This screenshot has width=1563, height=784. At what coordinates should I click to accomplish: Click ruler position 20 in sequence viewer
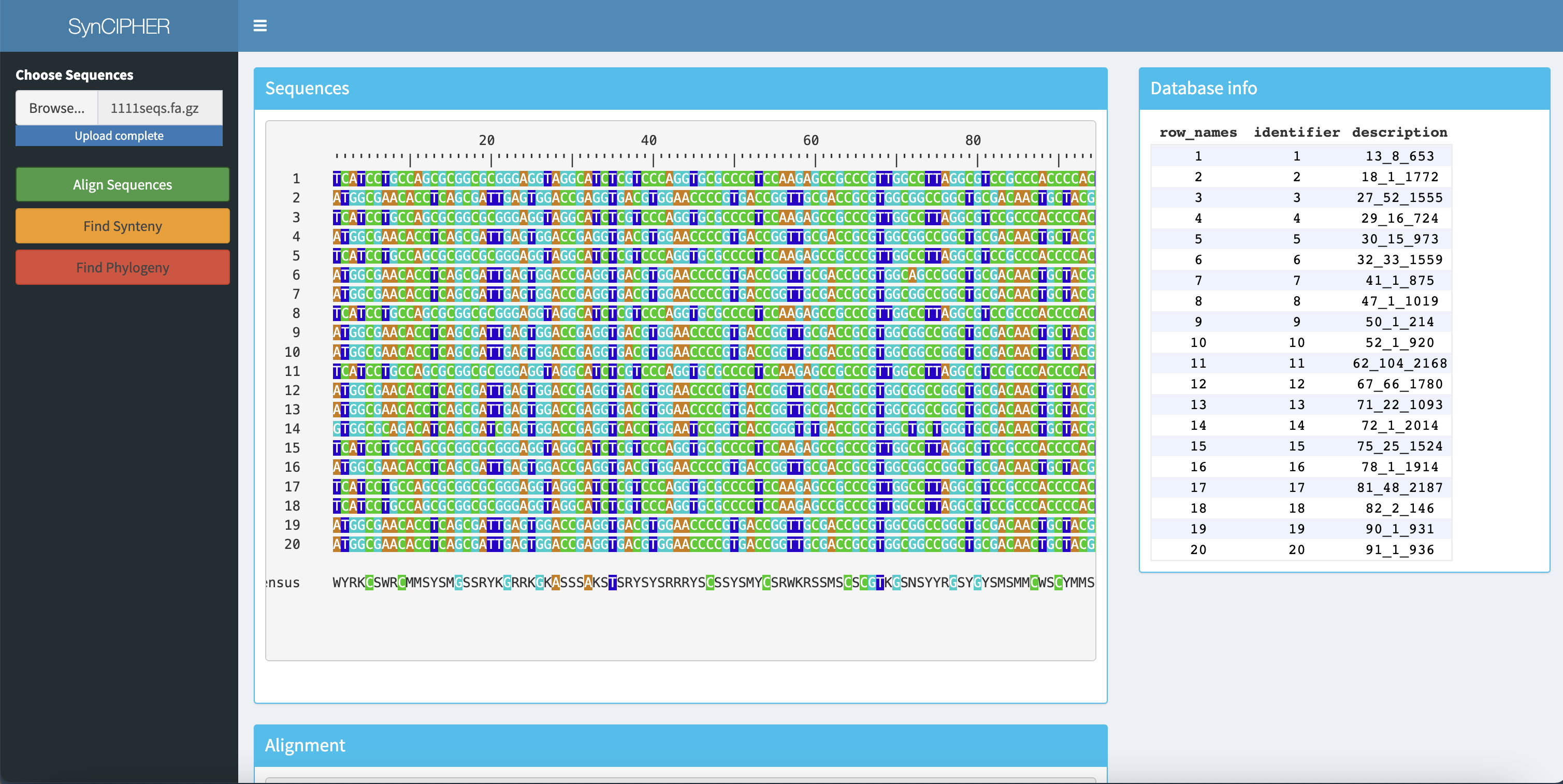(487, 140)
